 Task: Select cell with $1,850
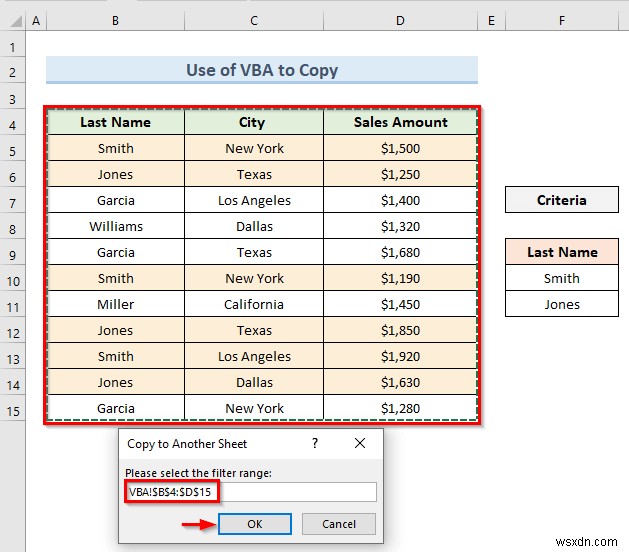click(400, 330)
